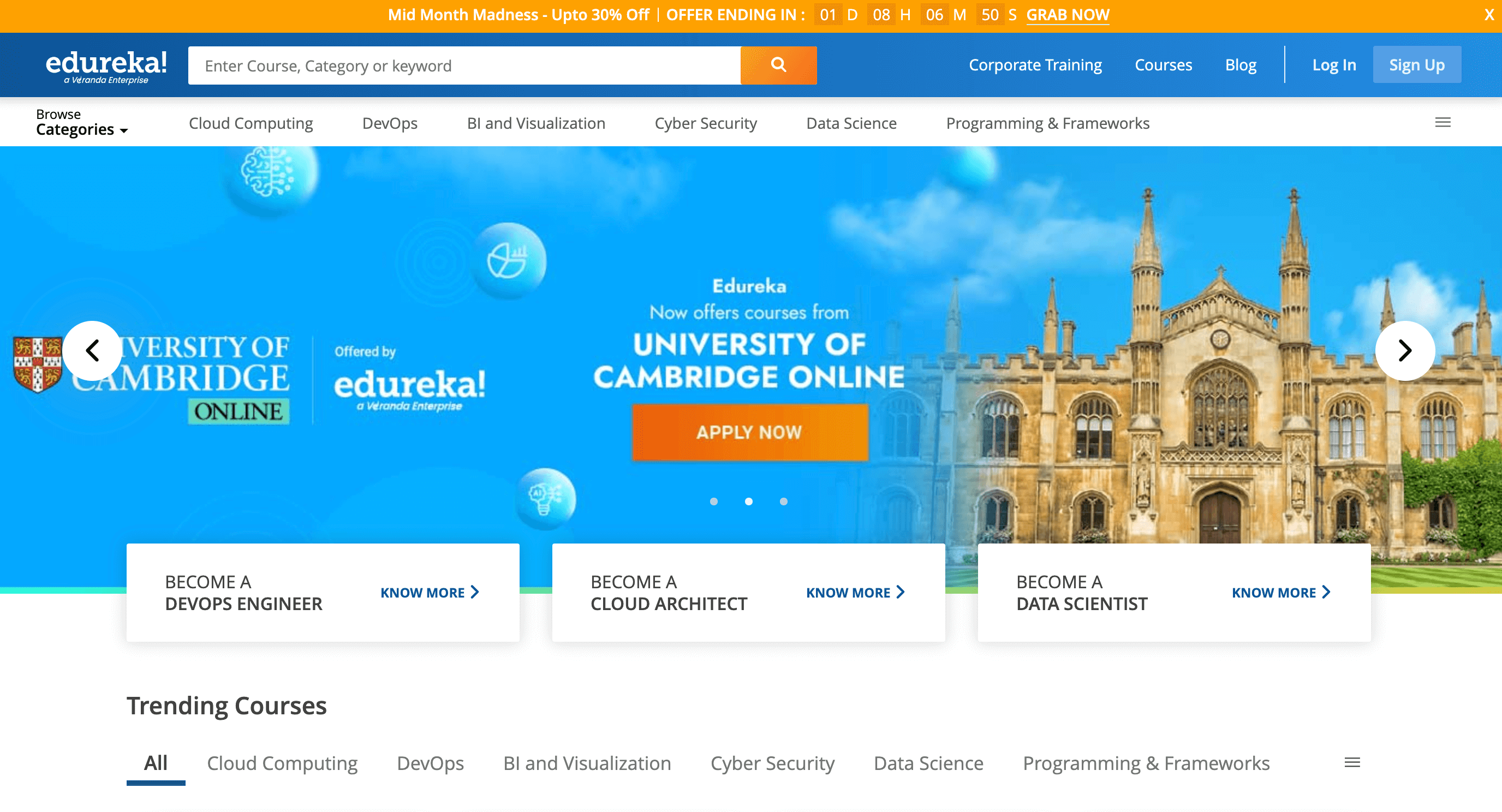1502x812 pixels.
Task: Click the 'UNIVERSITY OF CAMBRIDGE ONLINE' banner heading
Action: point(749,360)
